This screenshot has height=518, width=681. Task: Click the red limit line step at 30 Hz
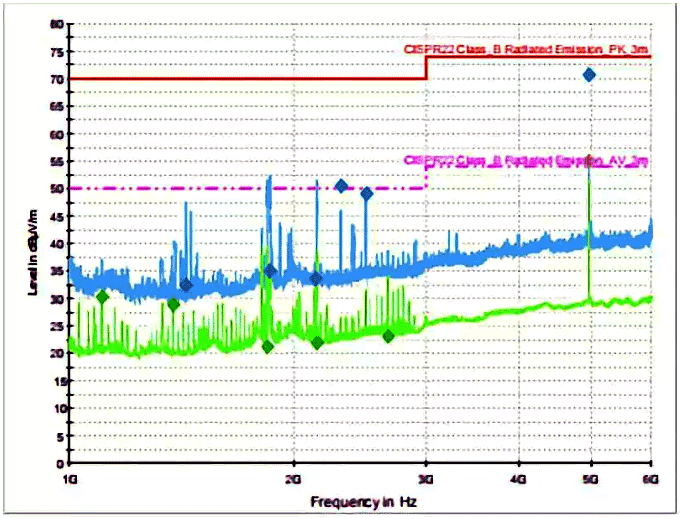pyautogui.click(x=427, y=67)
